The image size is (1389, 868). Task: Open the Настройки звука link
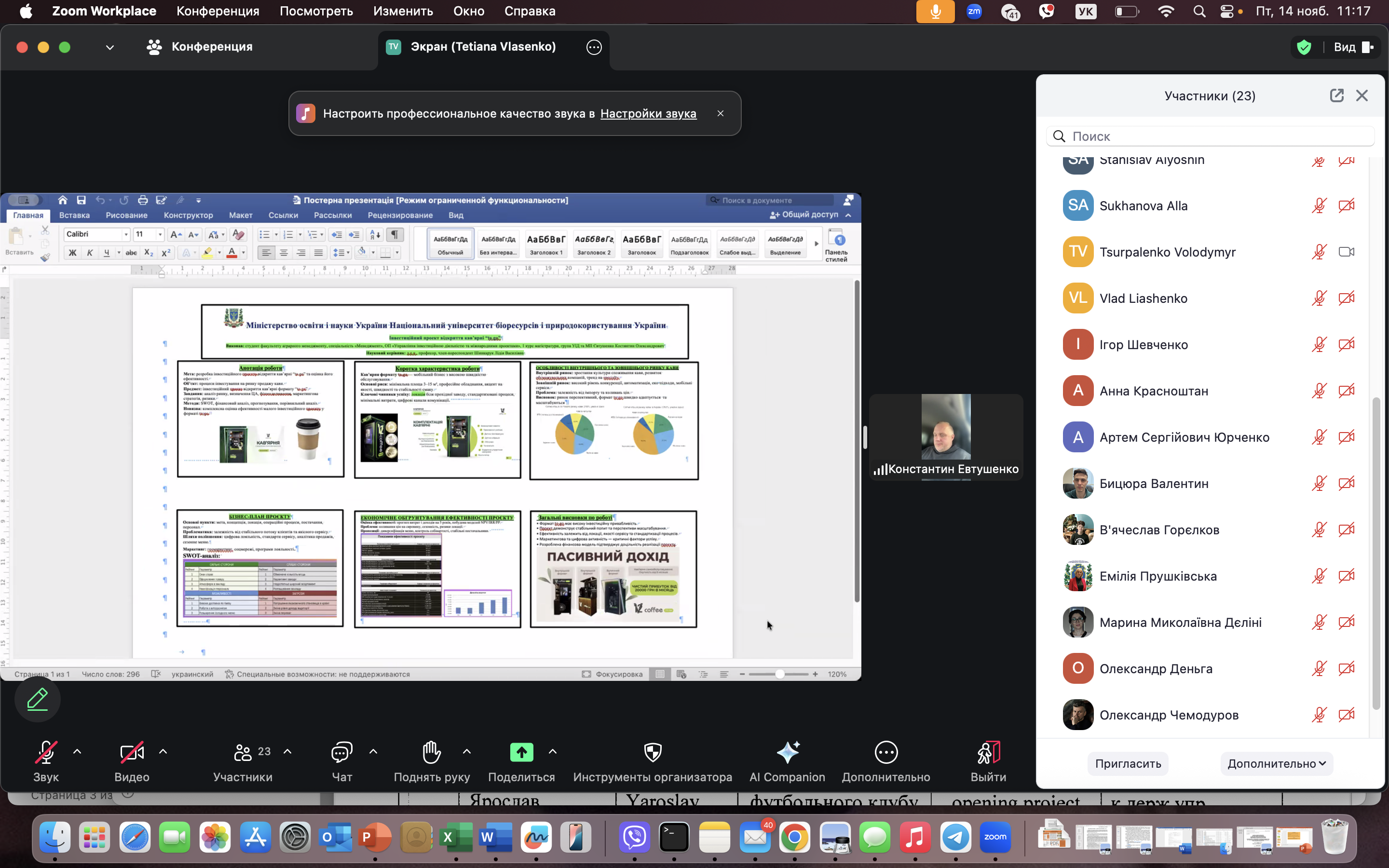click(x=648, y=114)
